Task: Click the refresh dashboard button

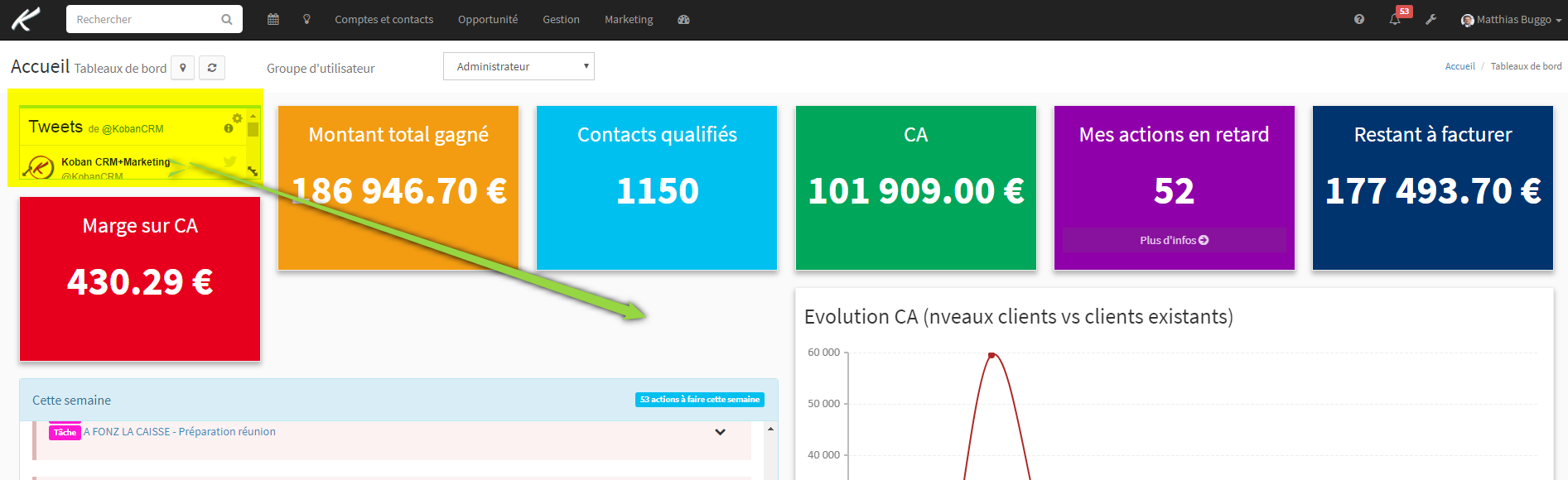Action: [212, 68]
